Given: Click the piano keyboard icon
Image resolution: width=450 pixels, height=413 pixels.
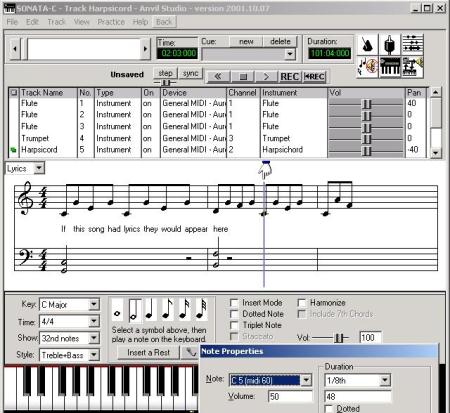Looking at the screenshot, I should point(389,66).
